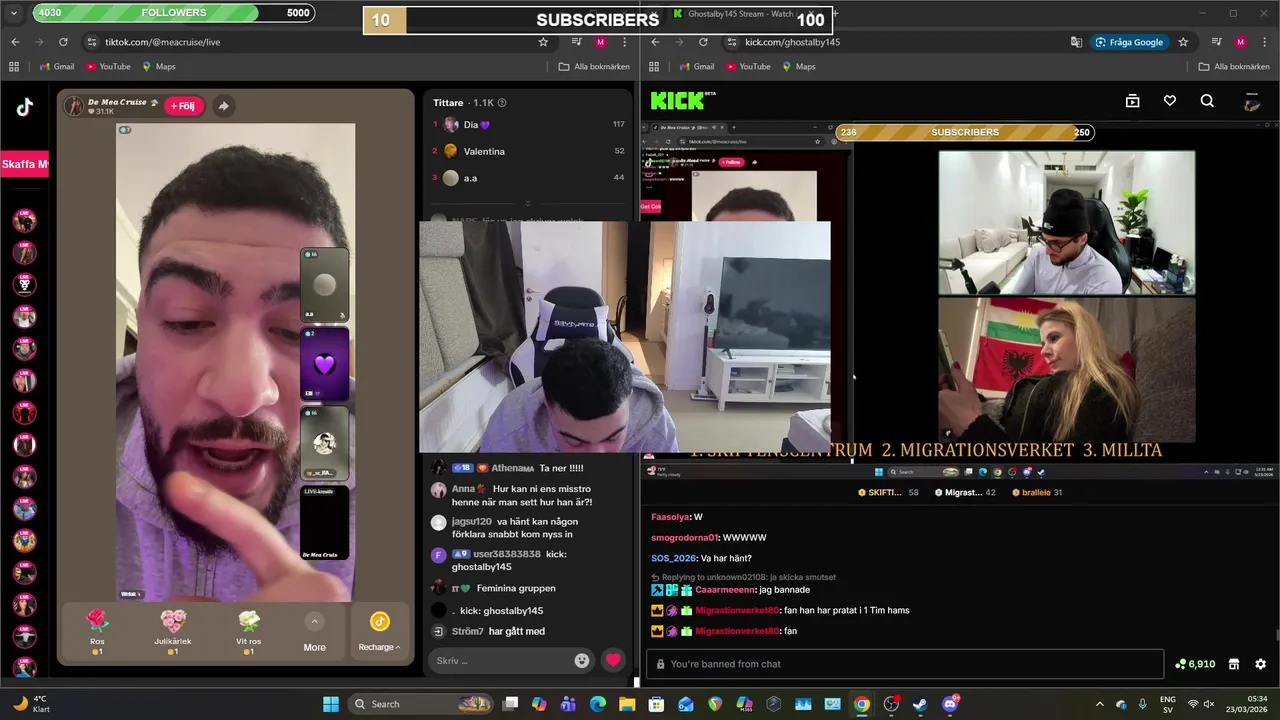Open Kick chat settings gear
The width and height of the screenshot is (1280, 720).
point(1260,664)
